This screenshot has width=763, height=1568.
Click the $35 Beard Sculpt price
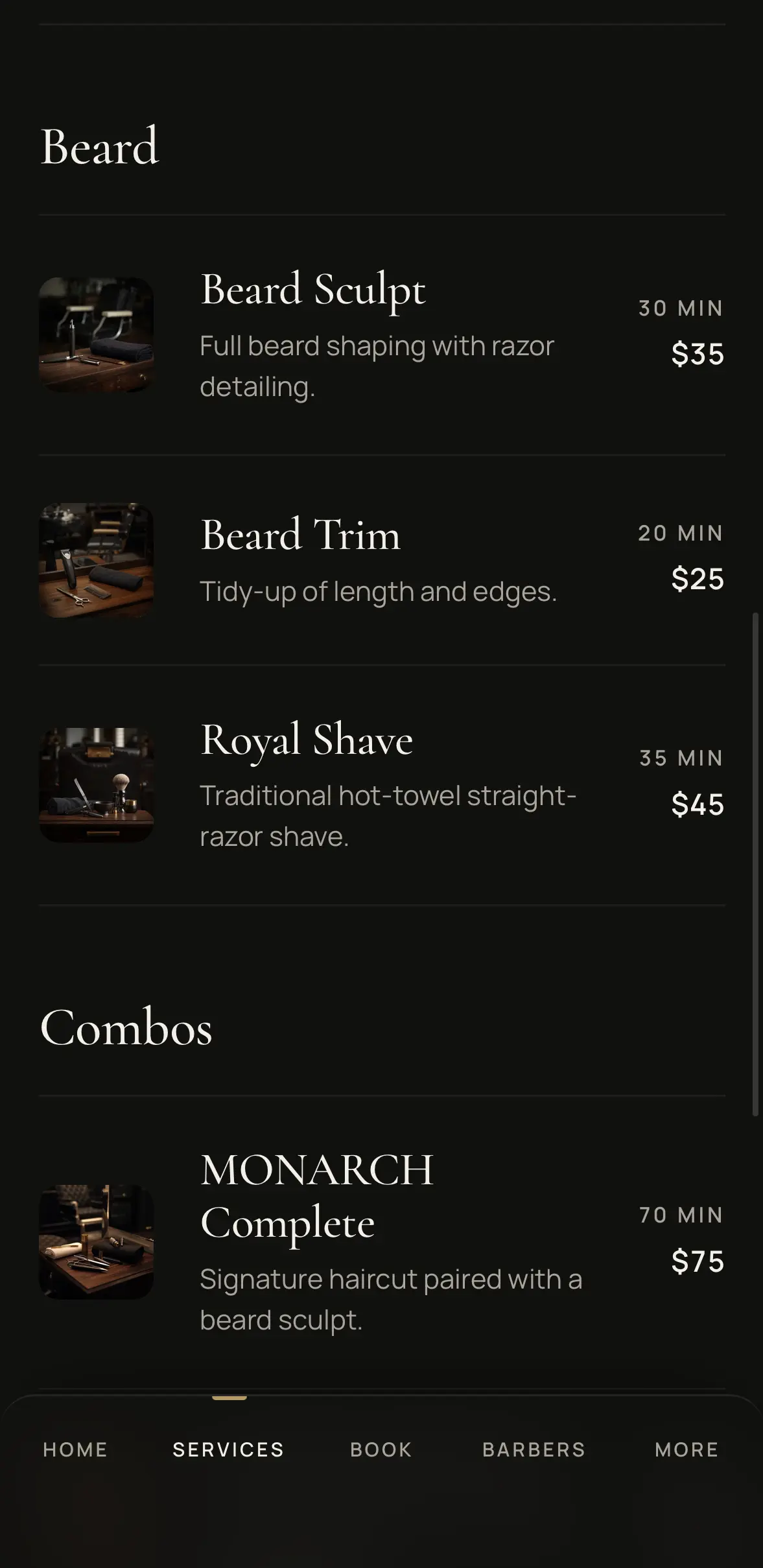point(698,354)
